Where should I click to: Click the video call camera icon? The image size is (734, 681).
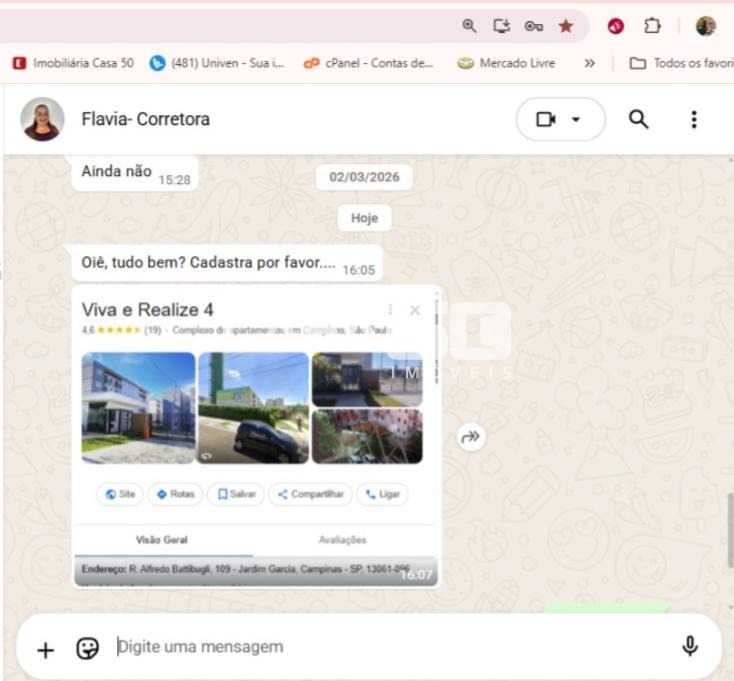coord(545,120)
